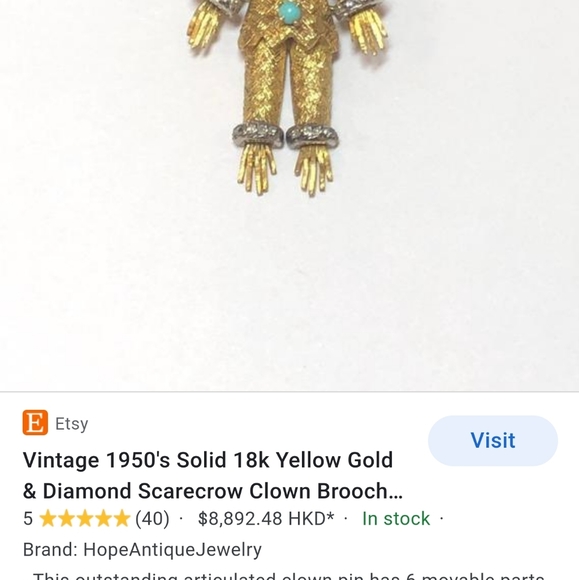The width and height of the screenshot is (579, 580).
Task: Click the $8,892.48 HKD price
Action: pos(266,519)
